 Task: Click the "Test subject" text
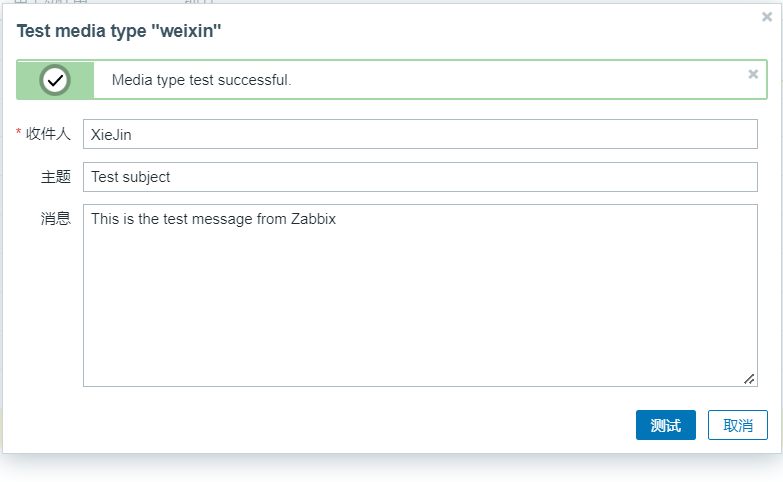click(130, 177)
